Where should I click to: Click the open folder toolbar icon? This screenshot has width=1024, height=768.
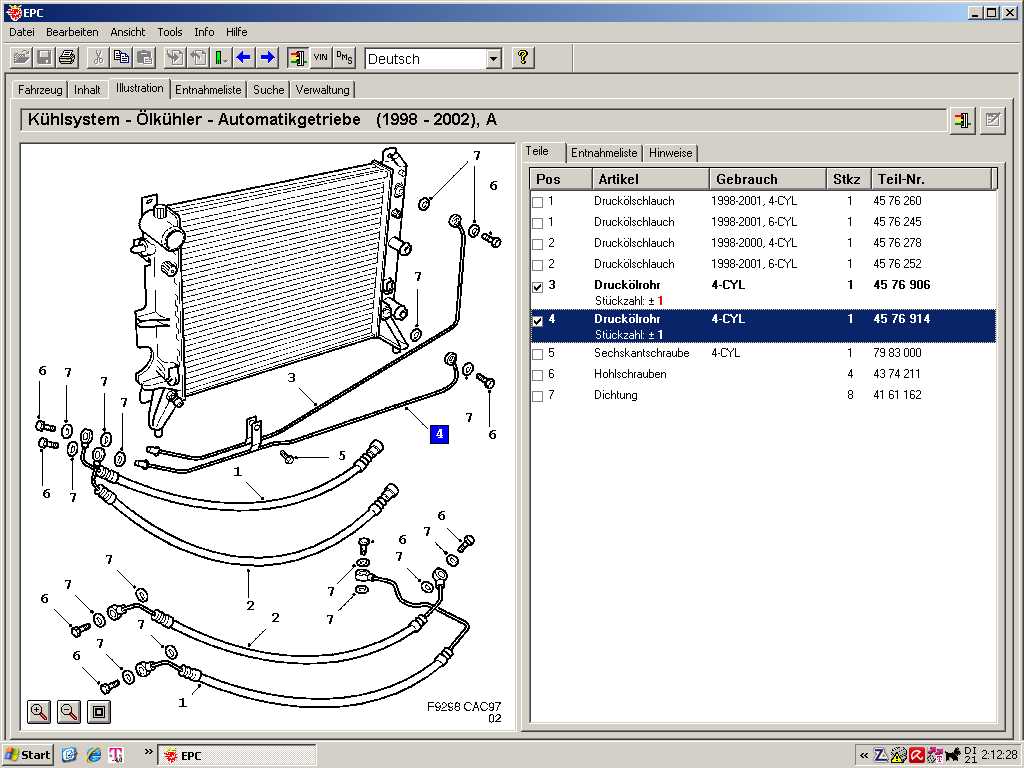click(x=22, y=58)
